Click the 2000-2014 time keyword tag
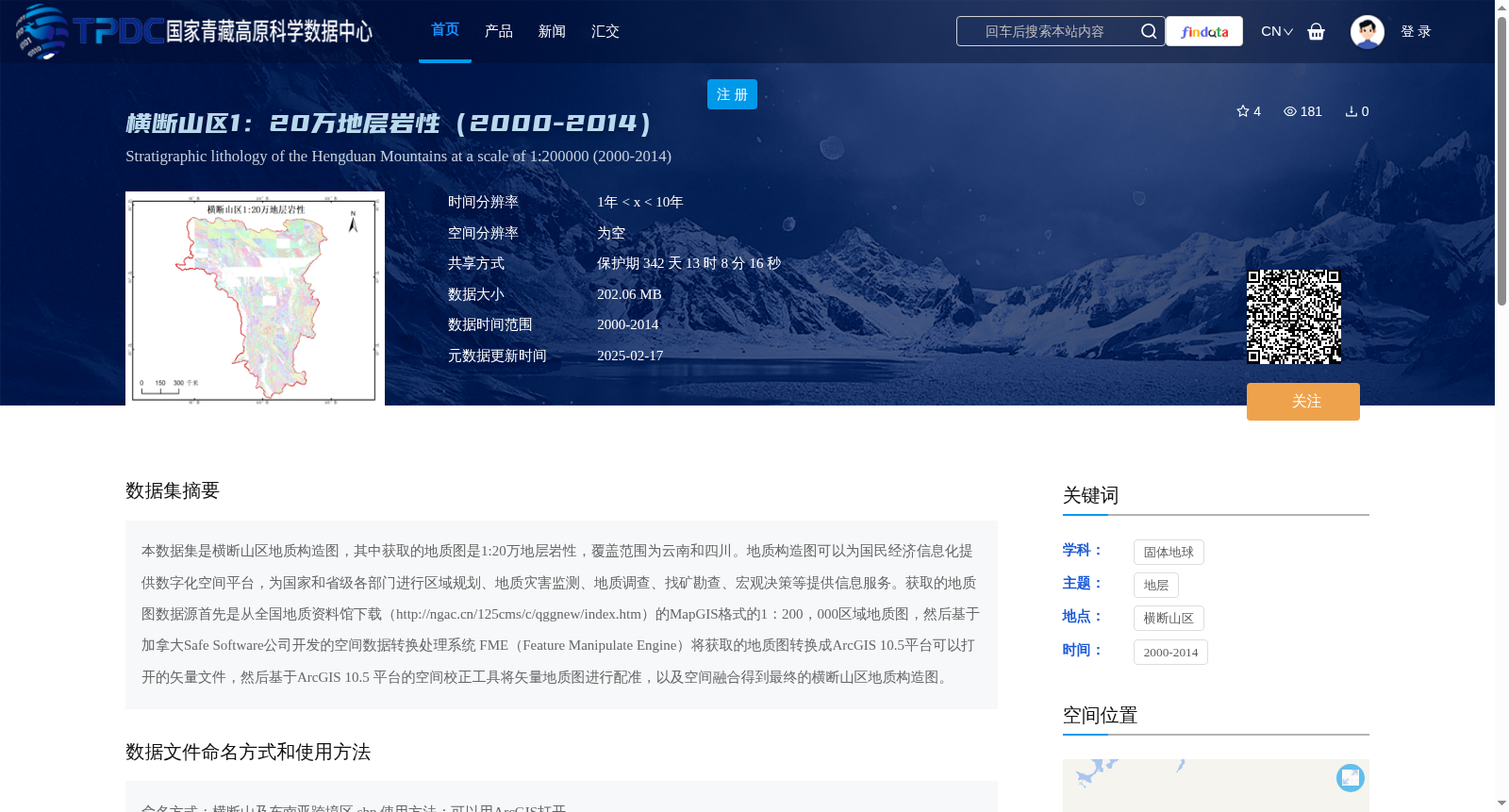 [x=1170, y=652]
